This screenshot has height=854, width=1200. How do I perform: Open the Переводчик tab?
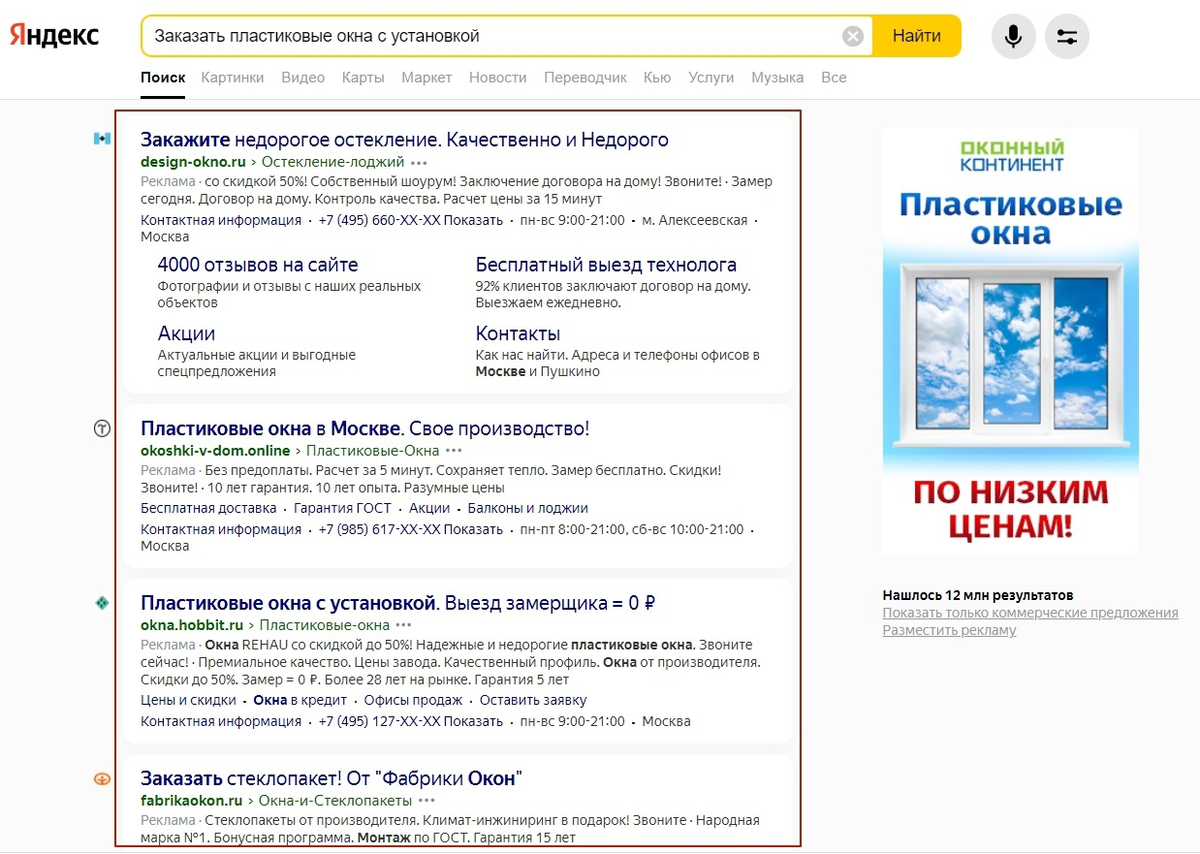tap(585, 77)
